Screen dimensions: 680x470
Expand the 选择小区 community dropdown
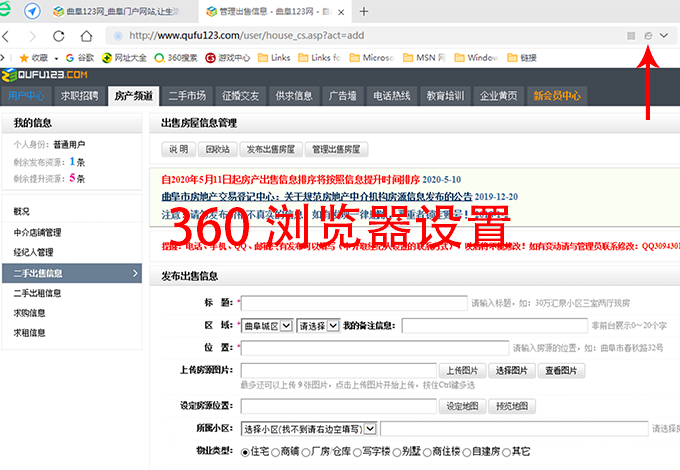click(309, 428)
